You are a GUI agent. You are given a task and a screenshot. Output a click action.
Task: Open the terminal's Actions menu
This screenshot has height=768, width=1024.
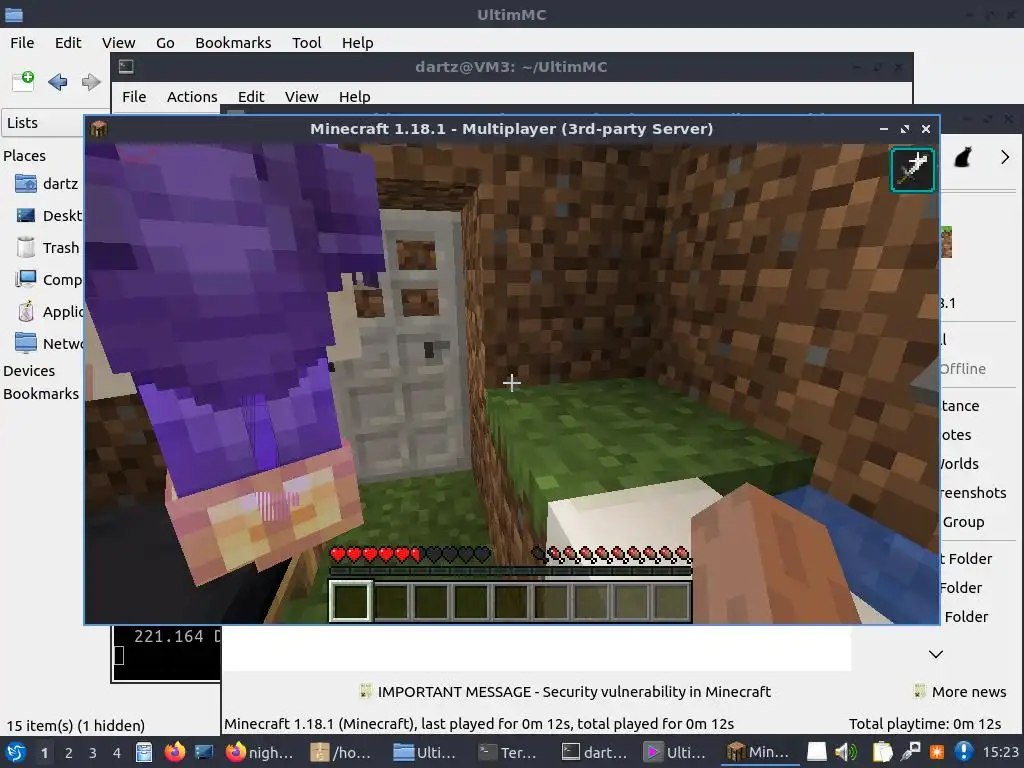pos(192,97)
